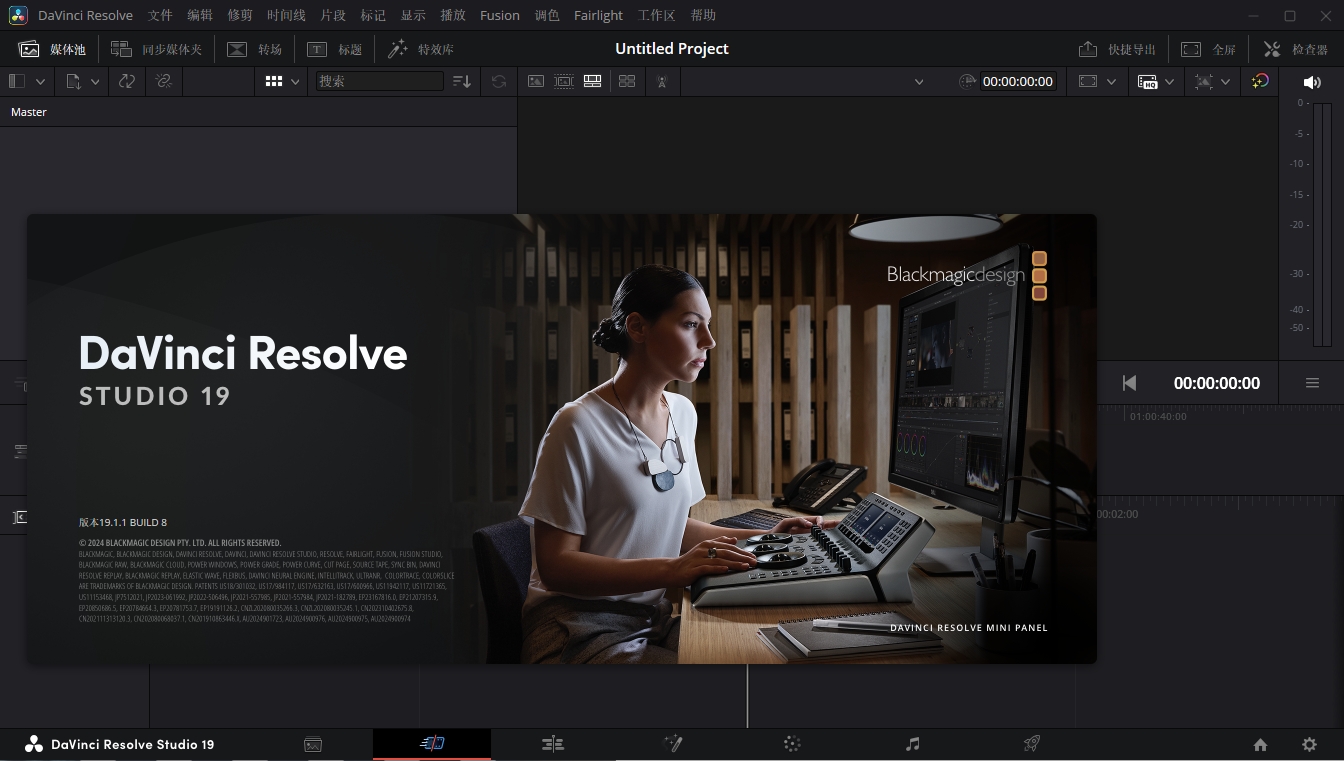Expand the HQ playback quality dropdown
This screenshot has height=761, width=1344.
tap(1169, 82)
